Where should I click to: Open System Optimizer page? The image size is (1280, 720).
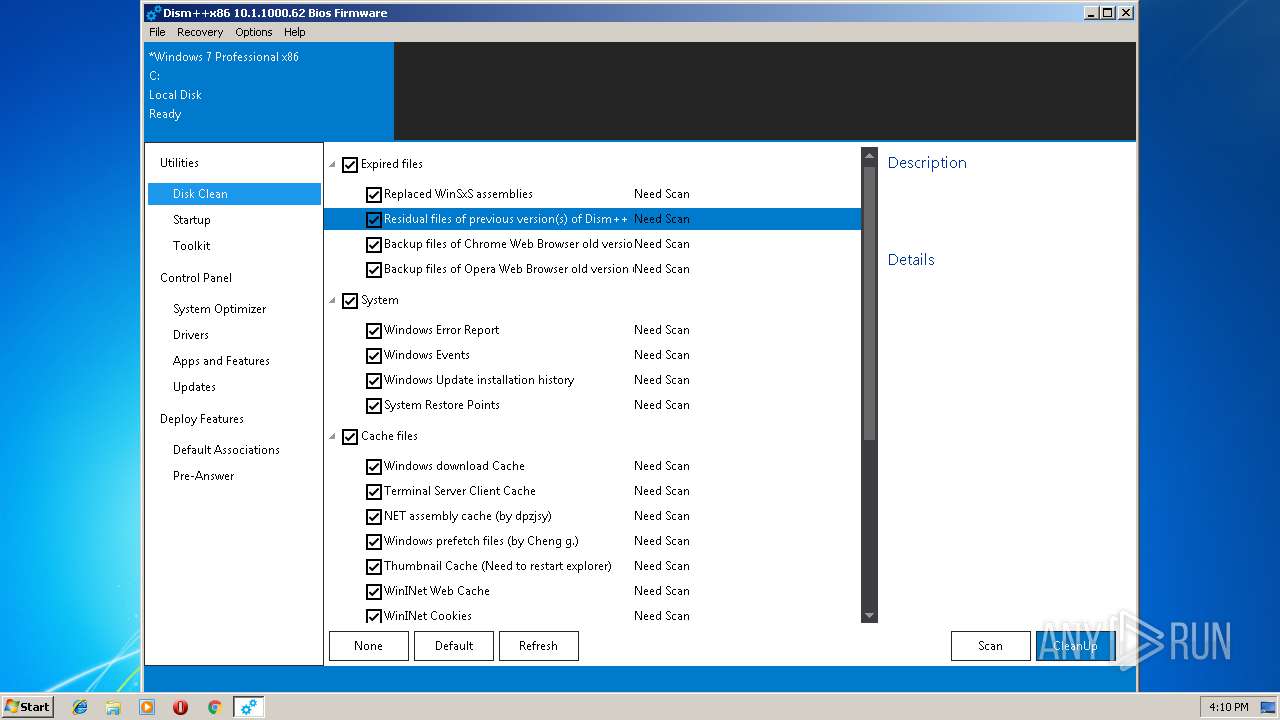[220, 309]
